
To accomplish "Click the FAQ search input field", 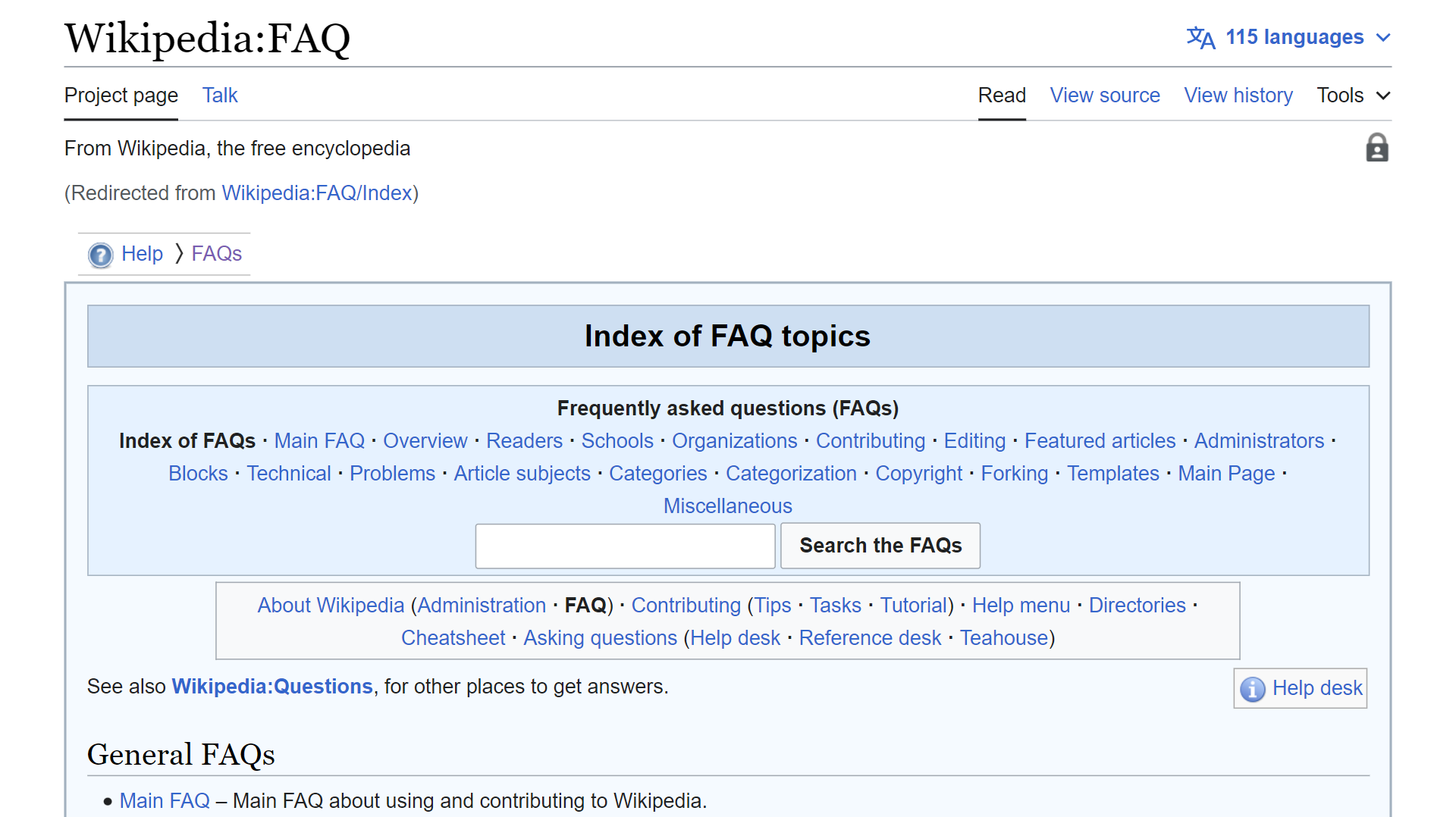I will (625, 546).
